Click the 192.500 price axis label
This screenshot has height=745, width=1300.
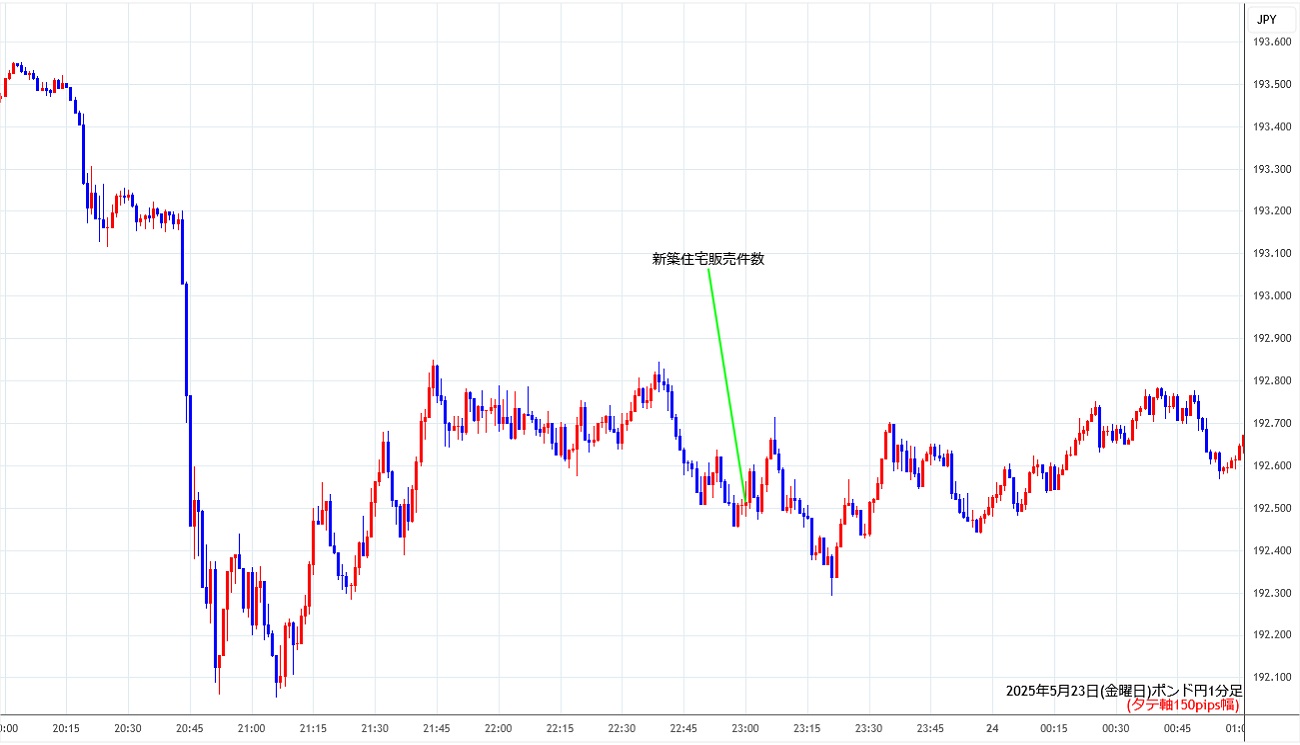click(x=1272, y=508)
